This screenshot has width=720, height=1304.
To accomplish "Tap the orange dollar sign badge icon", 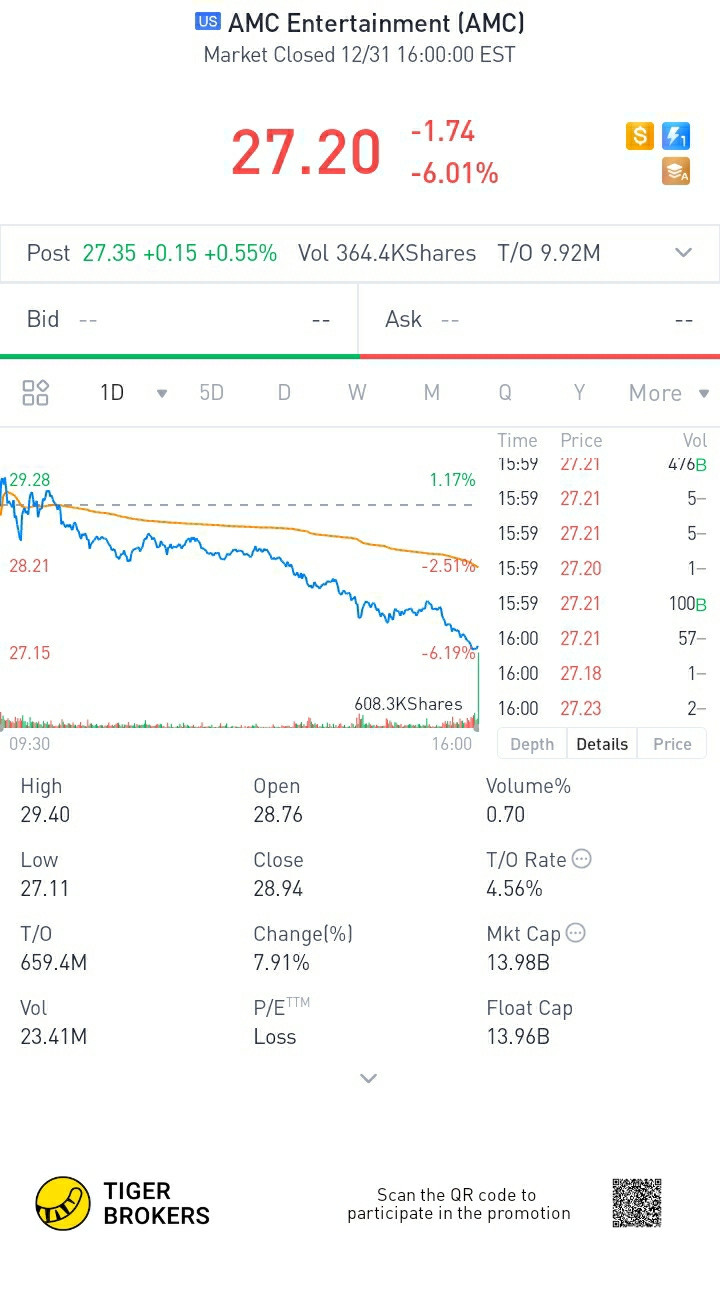I will tap(640, 136).
